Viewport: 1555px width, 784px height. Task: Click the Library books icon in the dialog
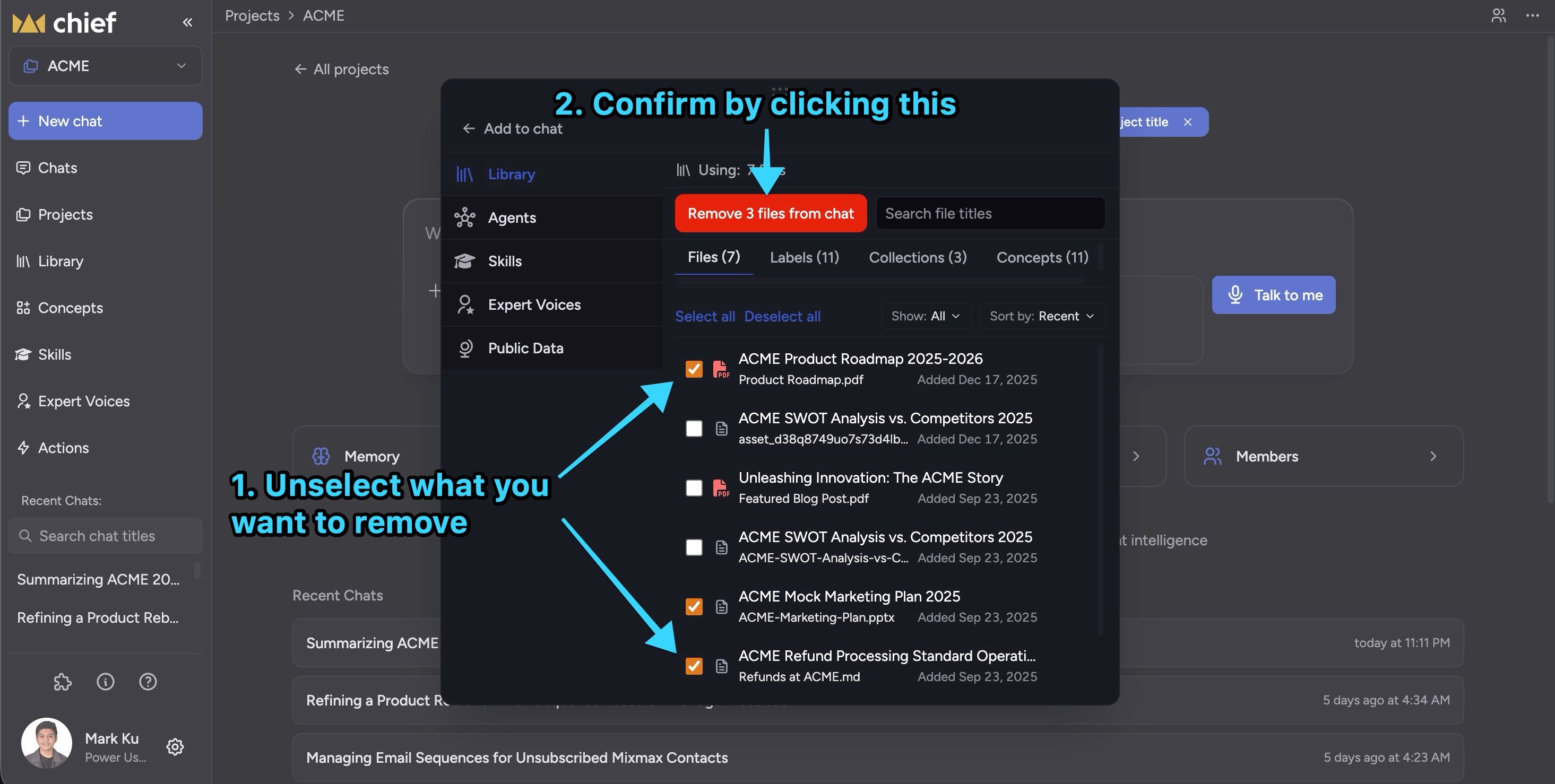tap(464, 175)
